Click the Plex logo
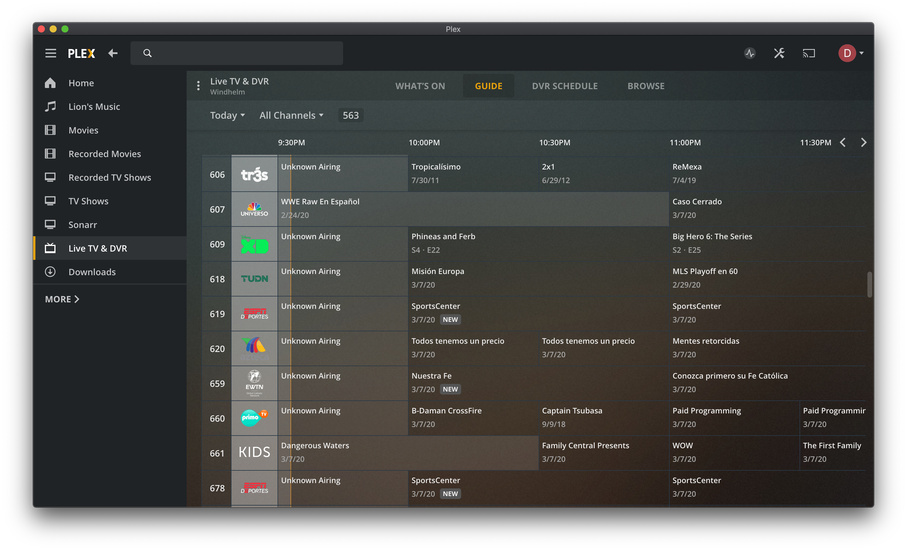Screen dimensions: 907x551 (81, 53)
